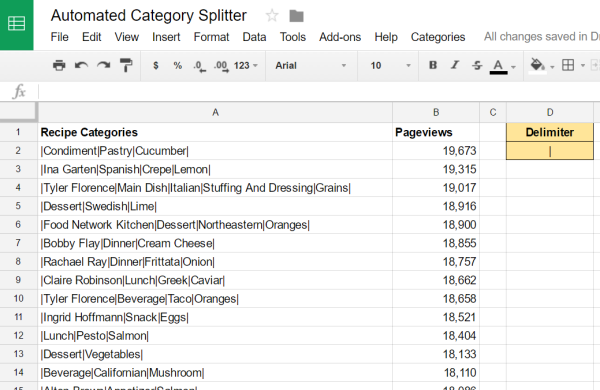Open the Google Sheets home icon
The height and width of the screenshot is (390, 600).
pos(16,24)
